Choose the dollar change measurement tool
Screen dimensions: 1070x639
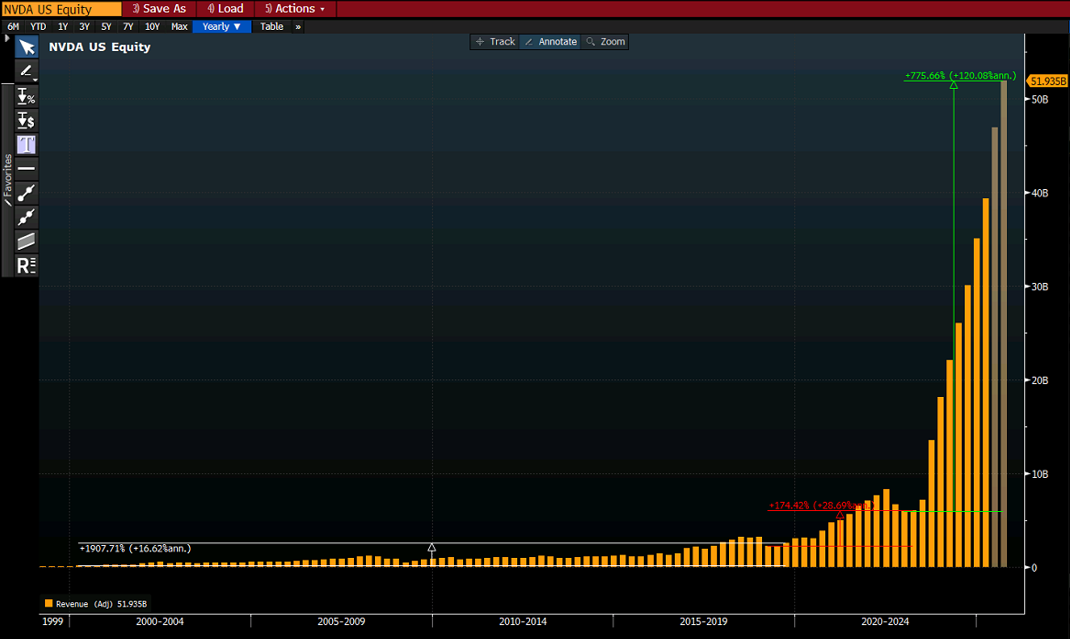tap(27, 121)
